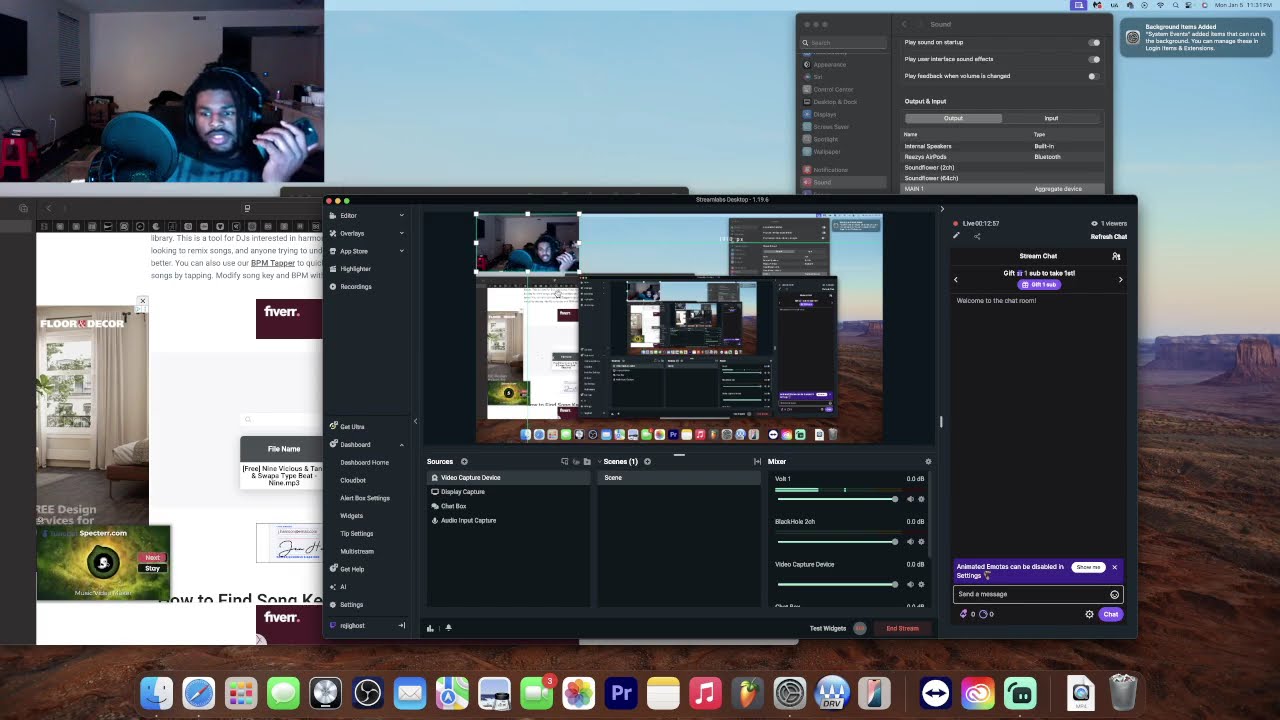The image size is (1280, 720).
Task: Toggle Play user interface sound effects
Action: (1094, 59)
